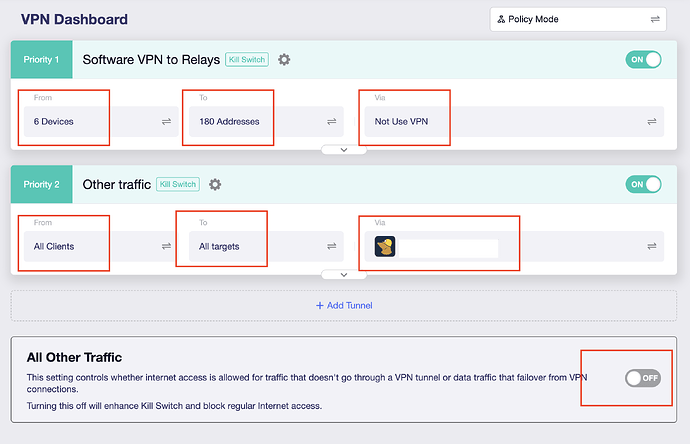
Task: Select the Priority 2 label tab
Action: click(x=41, y=185)
